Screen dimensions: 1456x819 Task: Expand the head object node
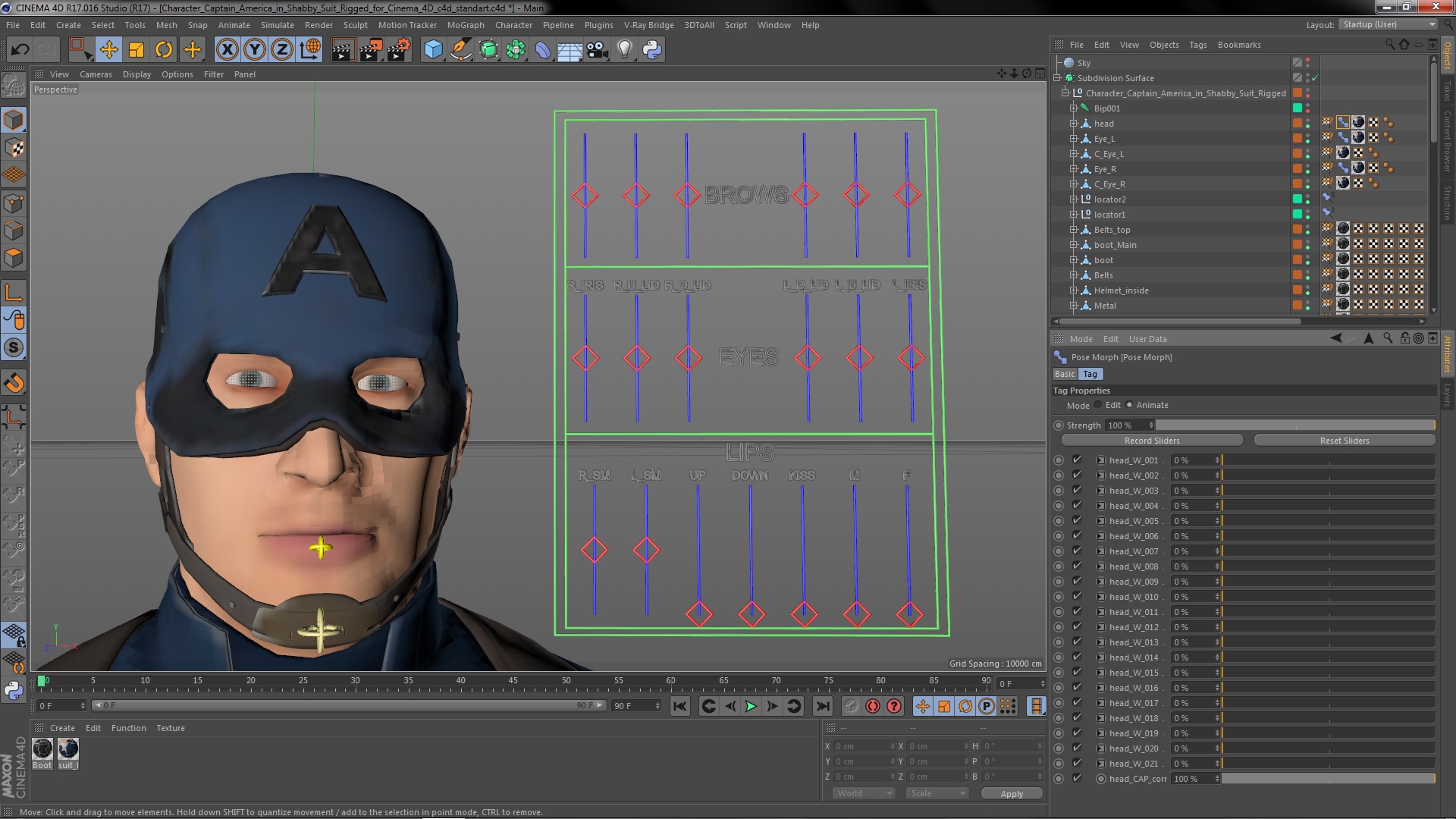1074,124
